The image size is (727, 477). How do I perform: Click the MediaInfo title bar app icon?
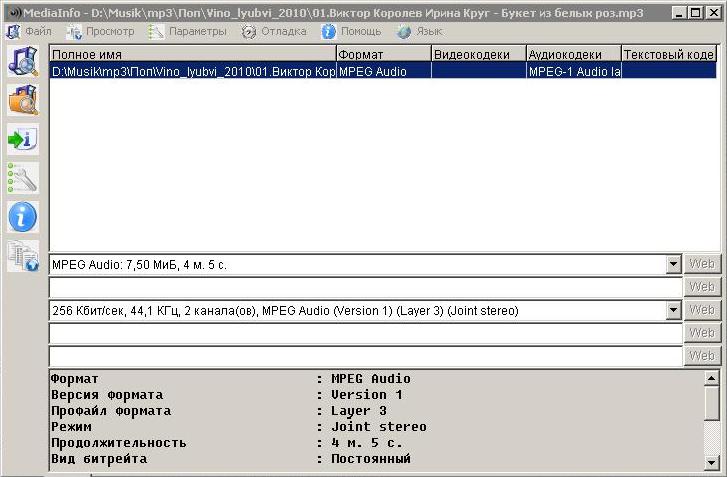pyautogui.click(x=15, y=13)
